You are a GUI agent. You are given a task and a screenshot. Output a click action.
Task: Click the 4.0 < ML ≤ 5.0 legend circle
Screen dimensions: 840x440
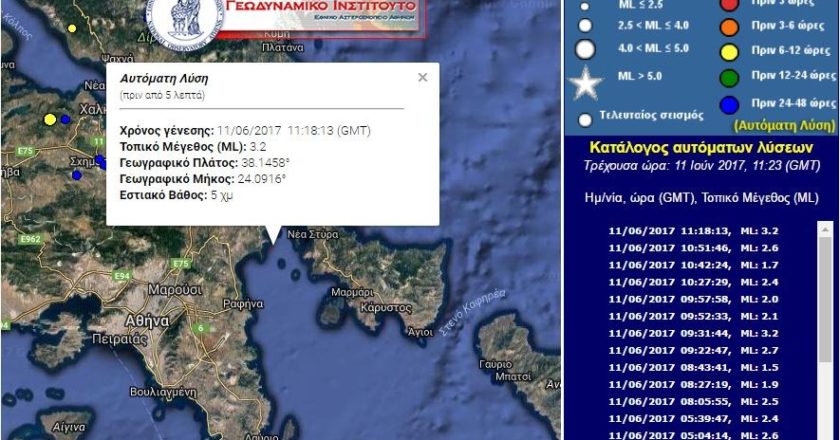pyautogui.click(x=585, y=49)
